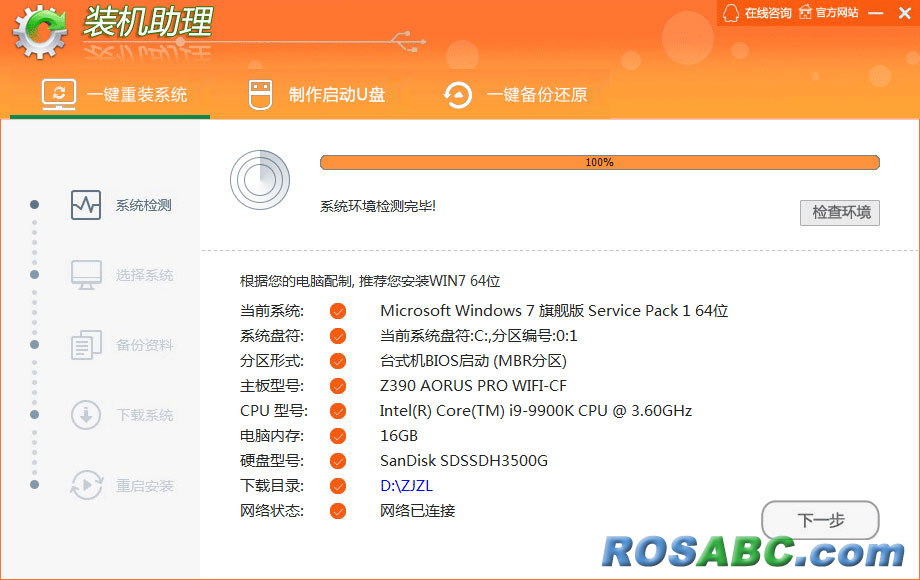The image size is (920, 580).
Task: Click the SanDisk SDSSDH3500G disk text
Action: click(464, 461)
